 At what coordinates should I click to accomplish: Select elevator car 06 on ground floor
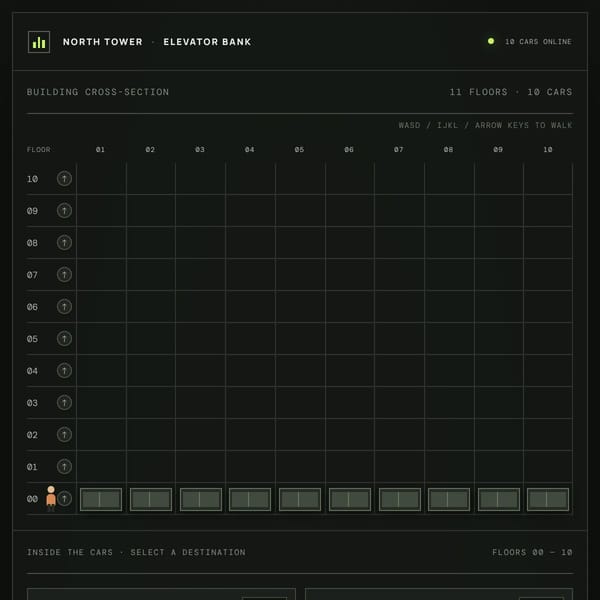click(x=350, y=499)
